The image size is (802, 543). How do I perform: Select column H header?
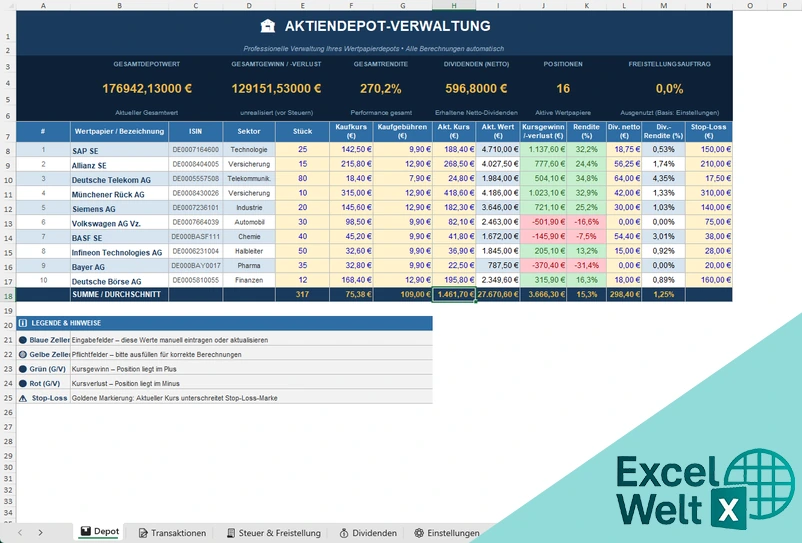point(454,5)
